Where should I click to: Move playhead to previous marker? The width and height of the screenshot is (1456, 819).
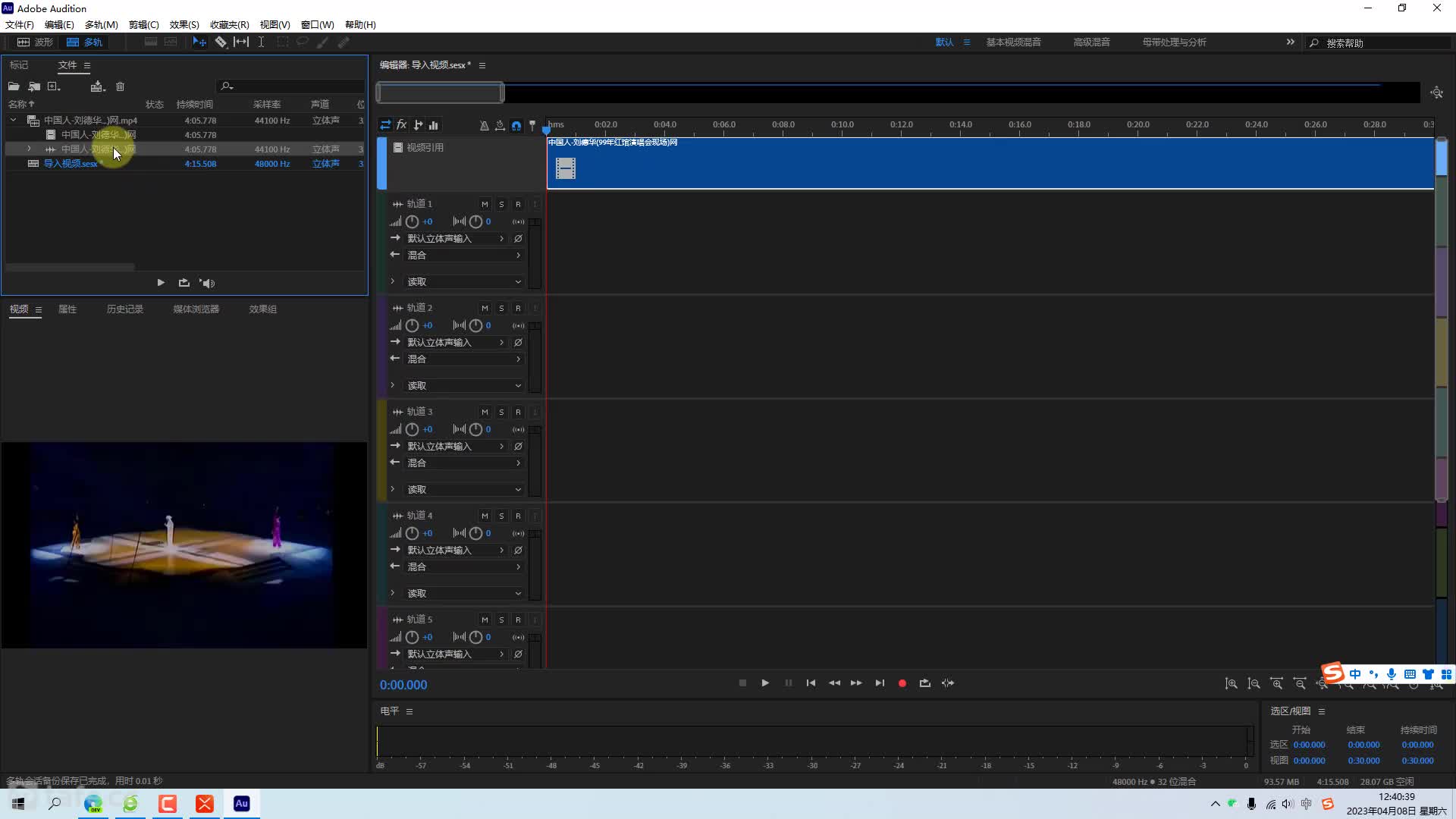pos(811,683)
